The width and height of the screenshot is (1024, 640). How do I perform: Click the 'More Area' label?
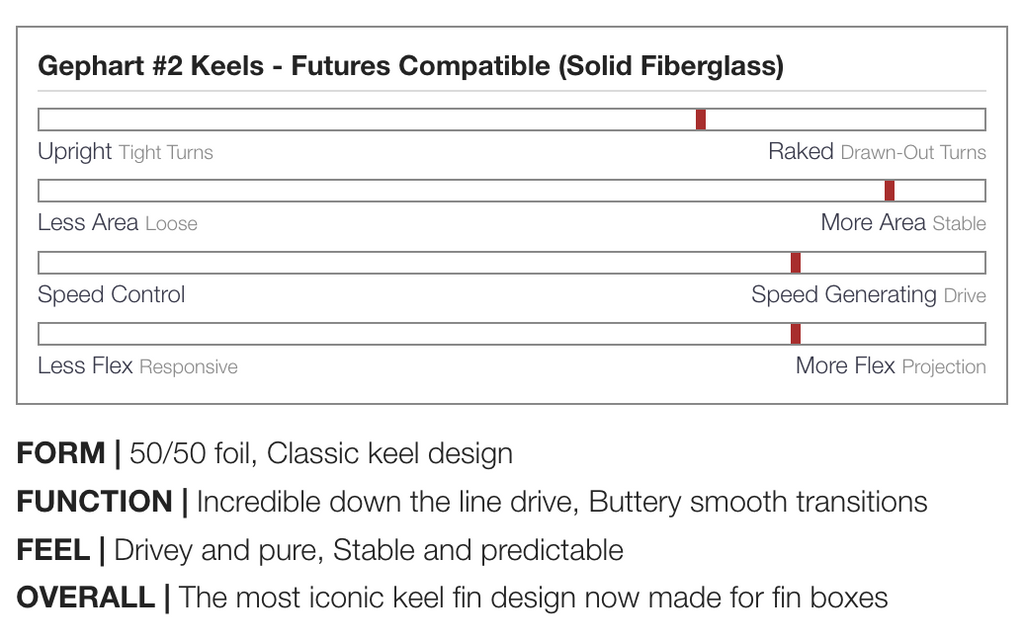point(872,223)
